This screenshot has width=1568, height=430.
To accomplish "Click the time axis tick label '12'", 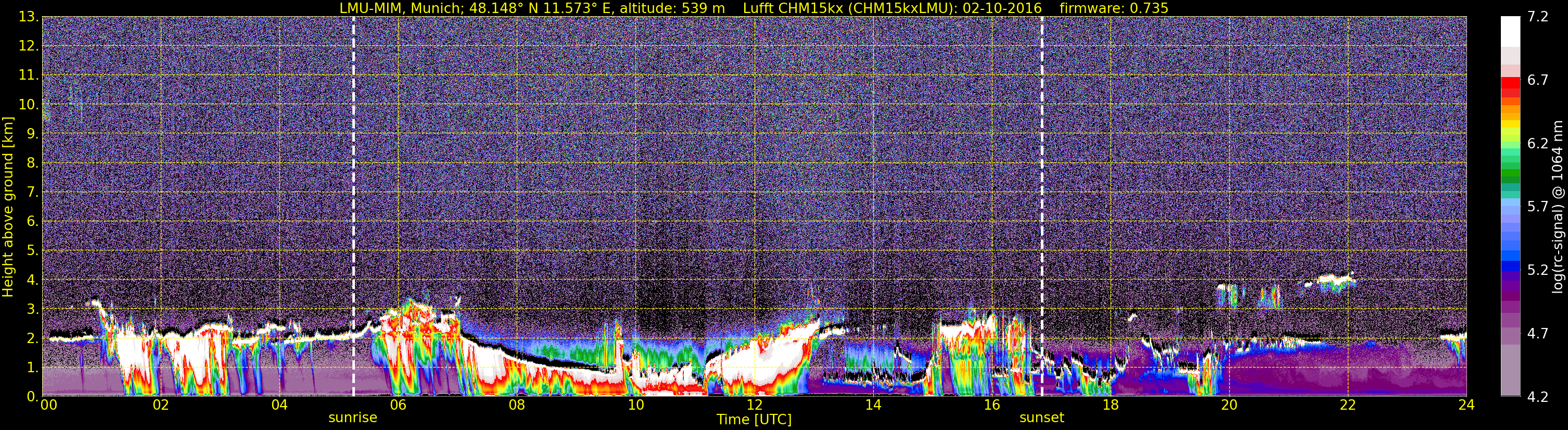I will (x=754, y=405).
